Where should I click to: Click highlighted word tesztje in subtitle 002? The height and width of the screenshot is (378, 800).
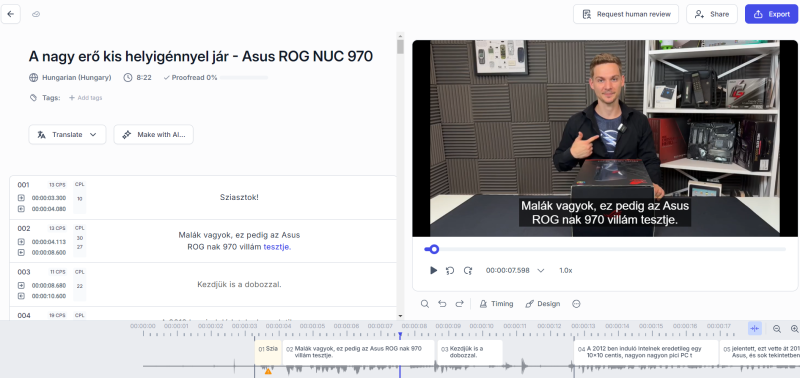277,247
